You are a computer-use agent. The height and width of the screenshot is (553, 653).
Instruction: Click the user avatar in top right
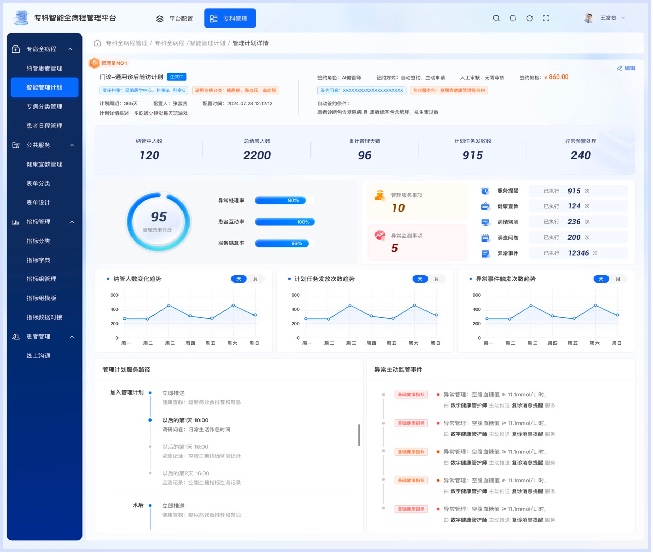[589, 18]
